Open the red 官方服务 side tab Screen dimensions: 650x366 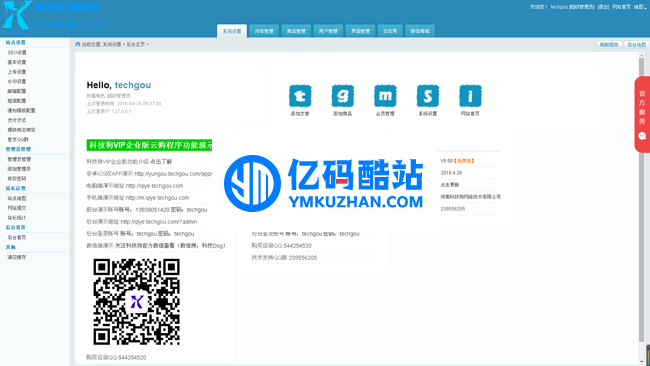642,114
